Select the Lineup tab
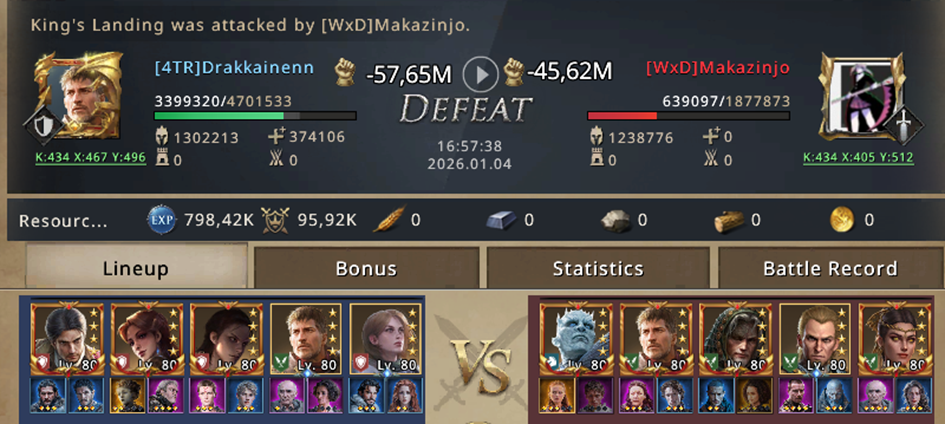Viewport: 945px width, 424px height. (x=136, y=266)
